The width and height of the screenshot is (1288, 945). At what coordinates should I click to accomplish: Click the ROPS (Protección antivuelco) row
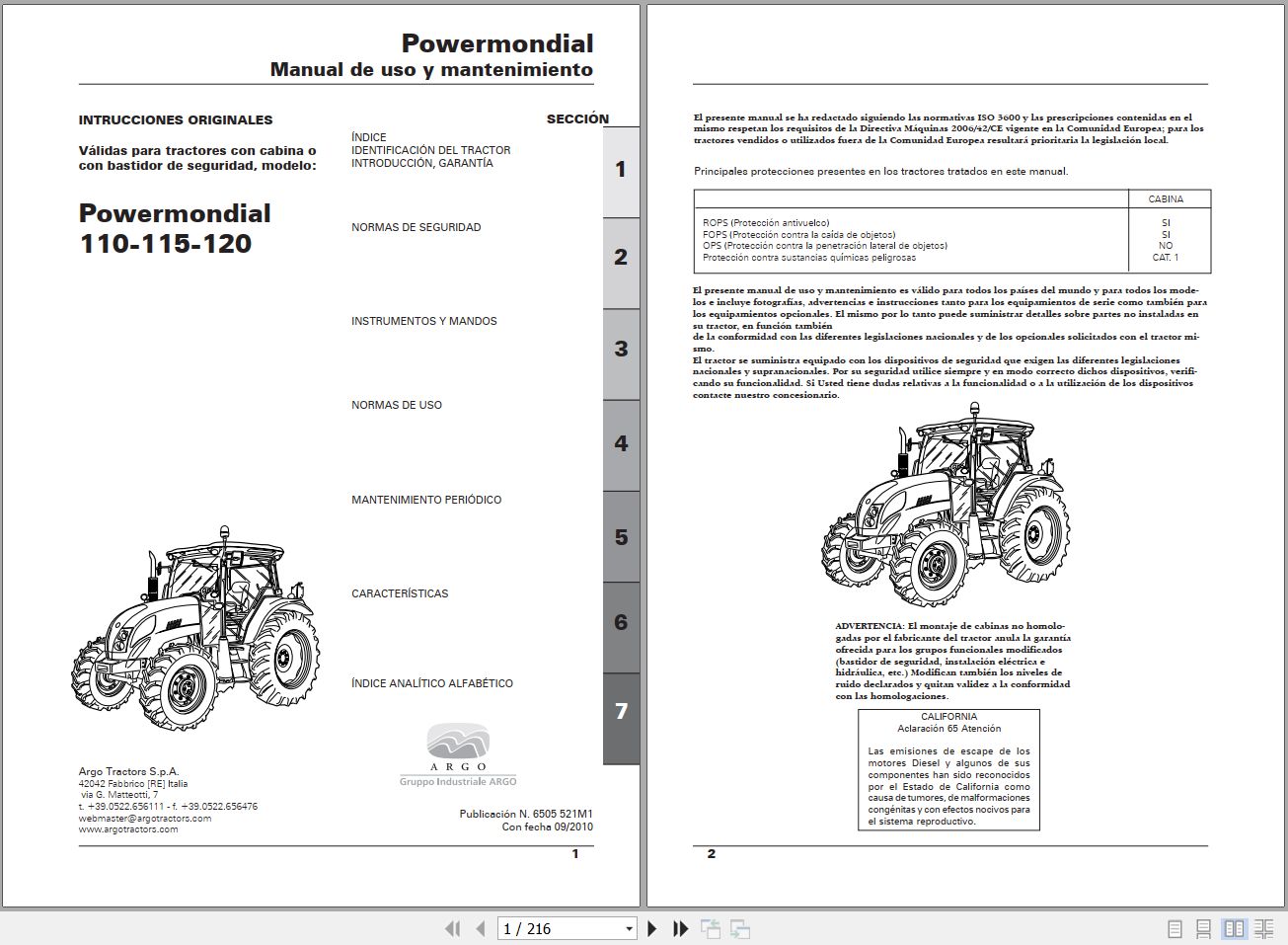[x=766, y=223]
